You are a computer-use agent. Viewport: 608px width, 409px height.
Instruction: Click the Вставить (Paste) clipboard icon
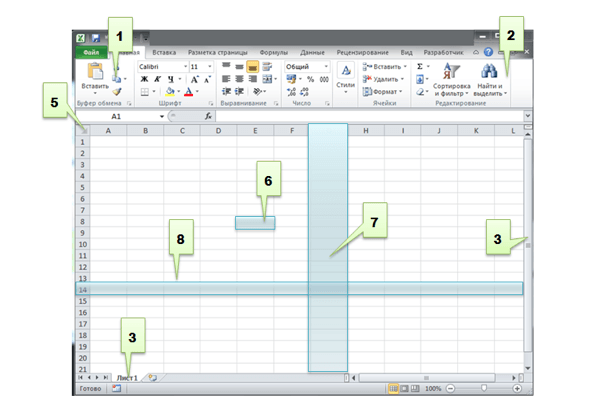point(96,72)
